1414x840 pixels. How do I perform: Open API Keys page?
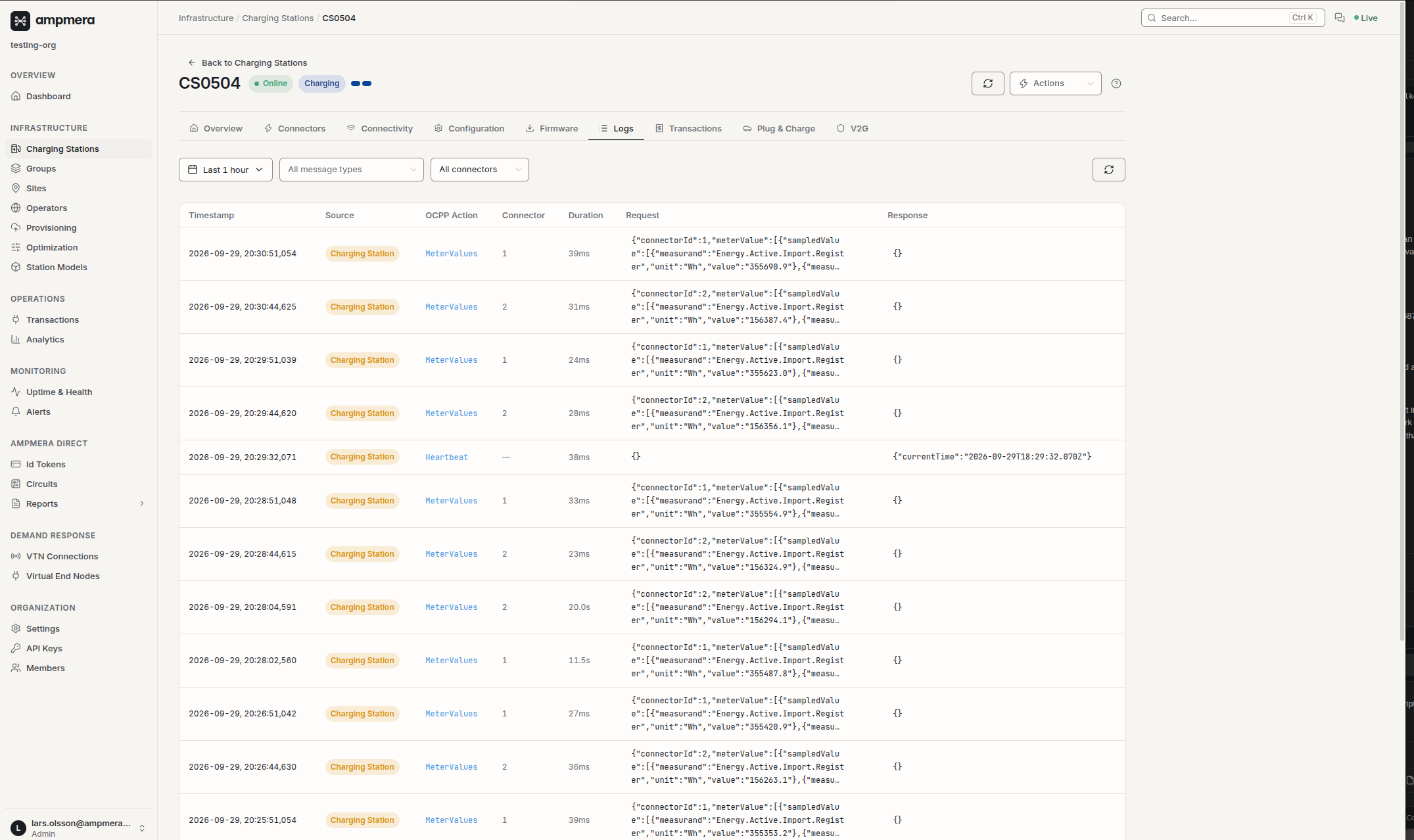coord(78,648)
